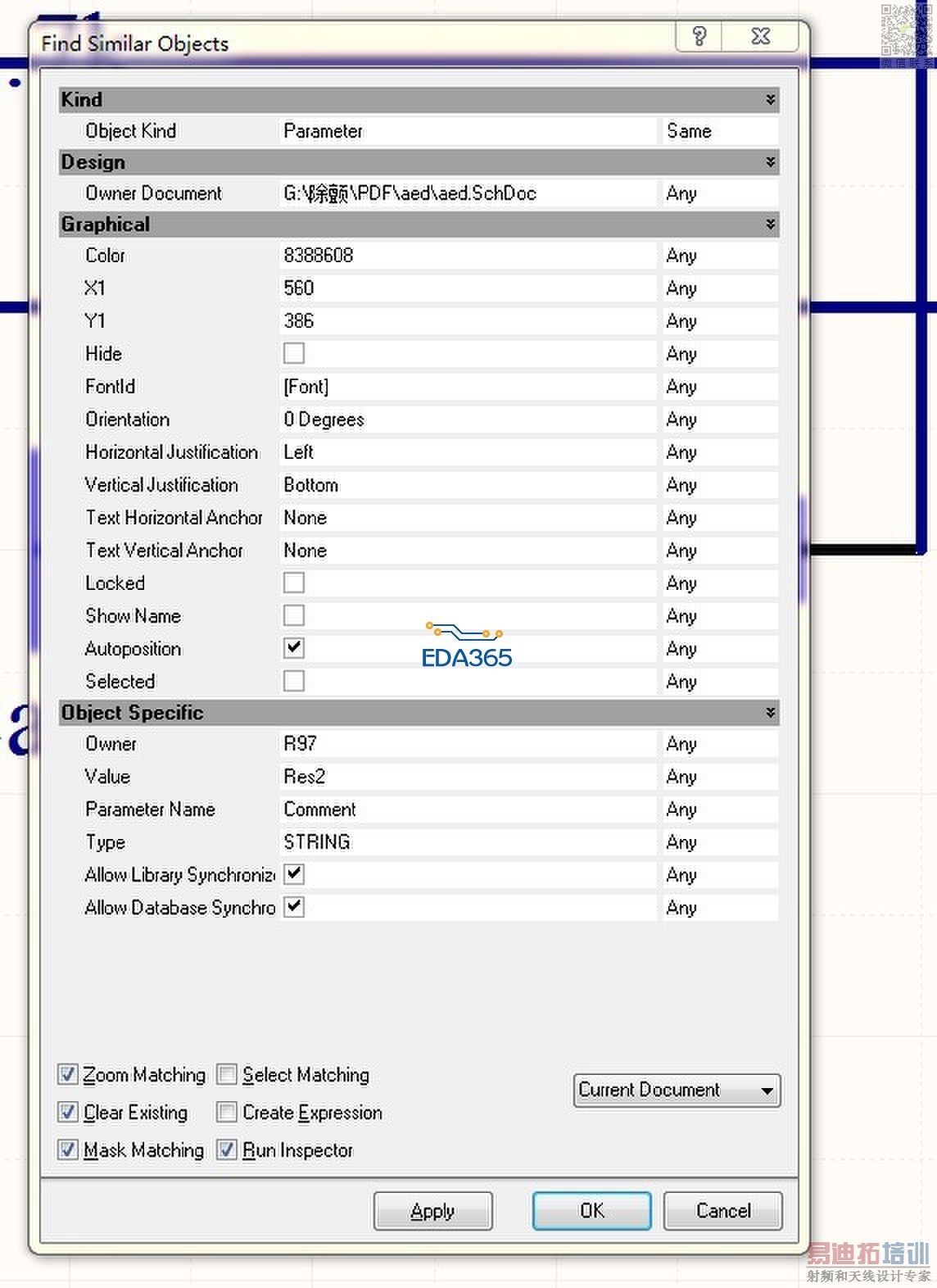This screenshot has height=1288, width=937.
Task: Set Y1 match criterion Any
Action: click(x=719, y=321)
